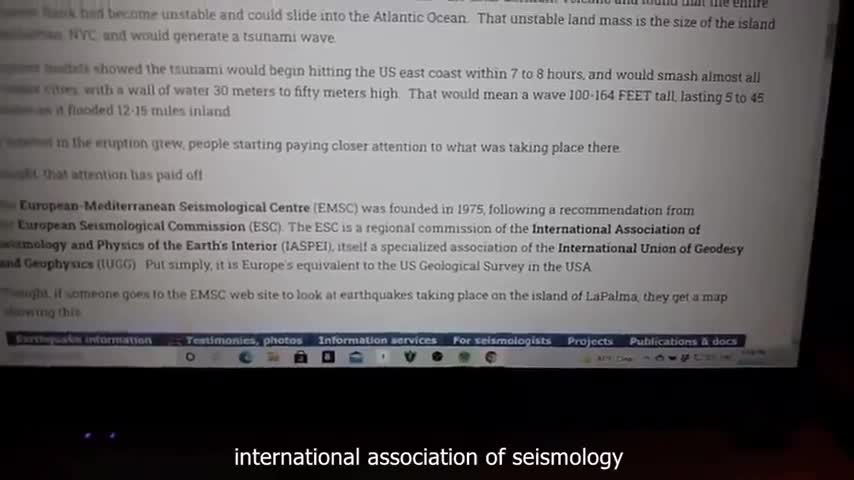Click the words US Geological Survey
The image size is (854, 480).
(462, 266)
